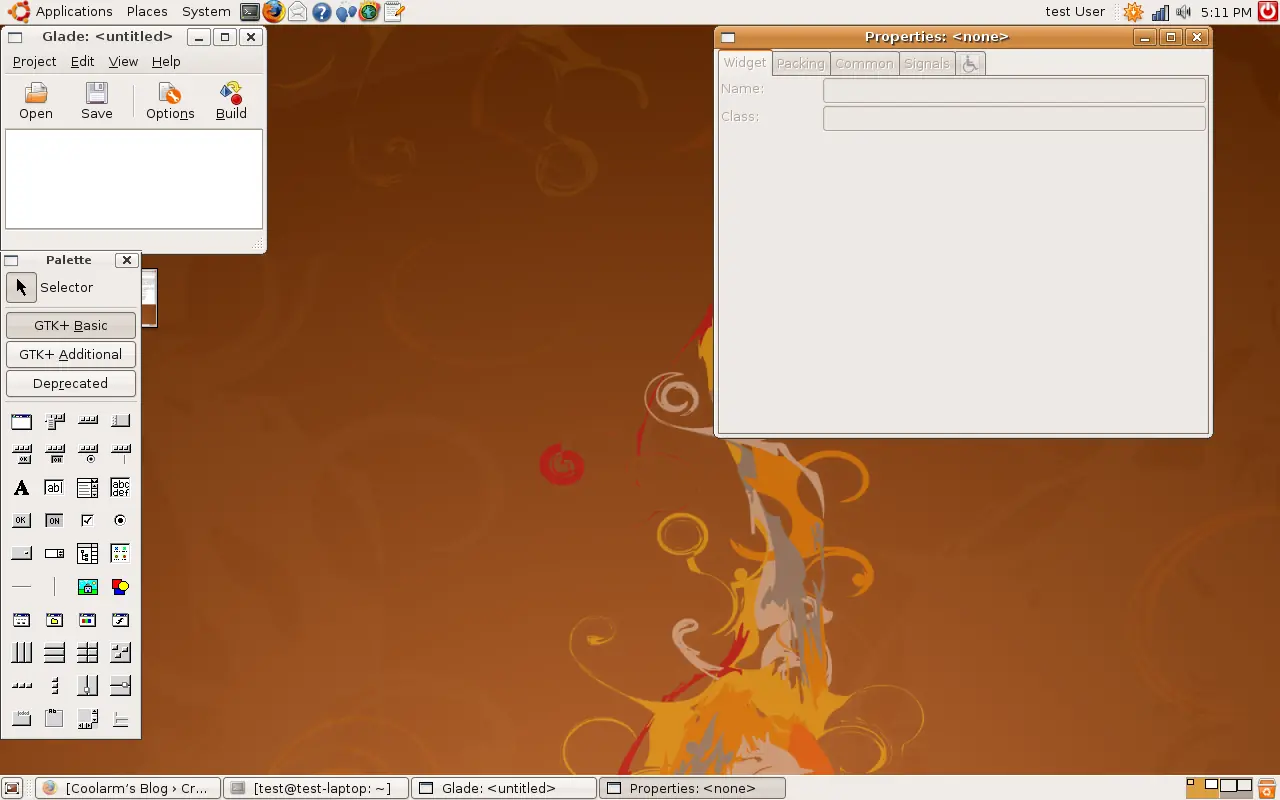Screen dimensions: 1280x800
Task: Select the Color Selection Dialog widget icon
Action: [88, 620]
